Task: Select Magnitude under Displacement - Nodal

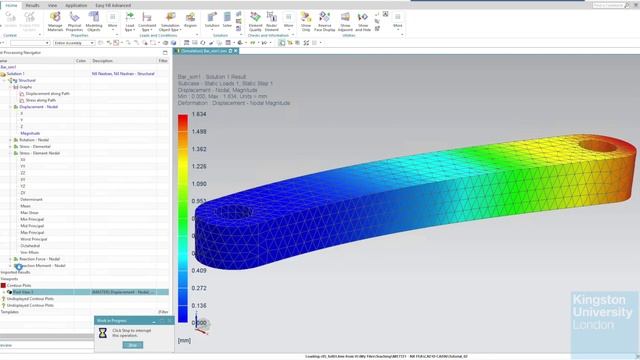Action: point(30,133)
